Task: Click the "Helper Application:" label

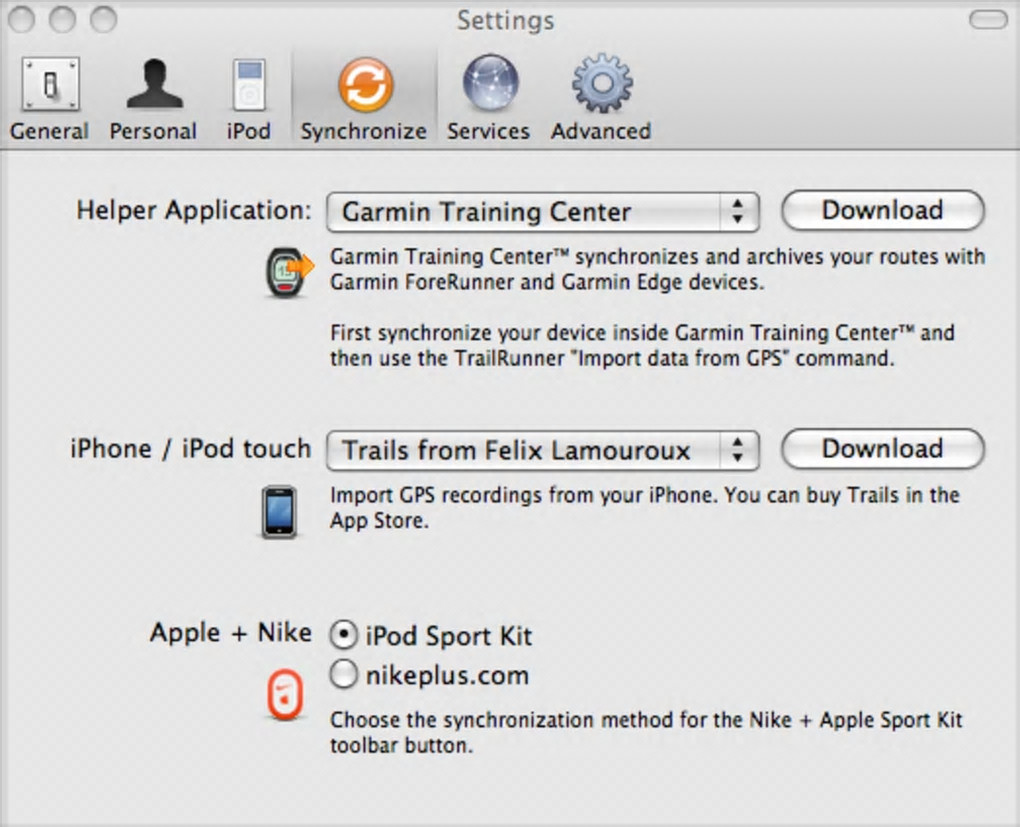Action: [x=194, y=210]
